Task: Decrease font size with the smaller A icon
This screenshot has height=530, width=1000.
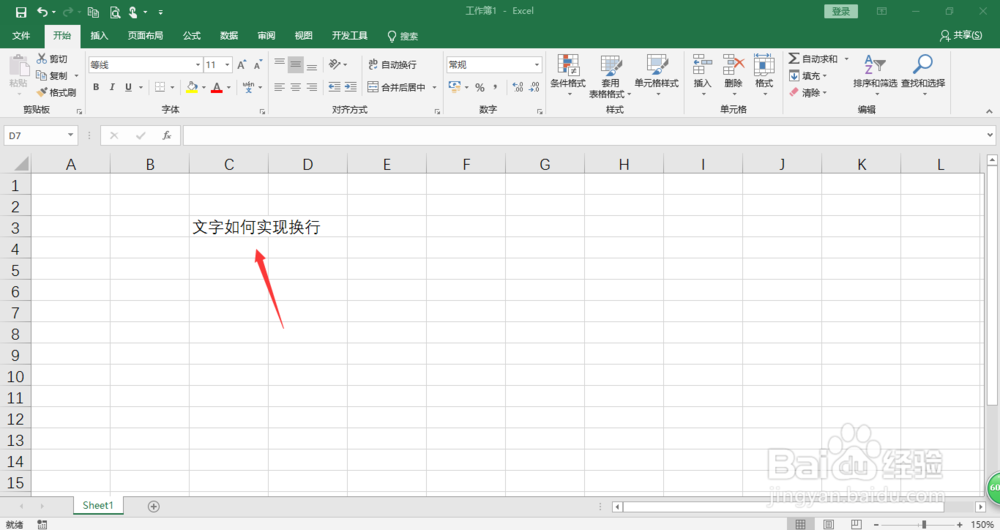Action: tap(258, 65)
